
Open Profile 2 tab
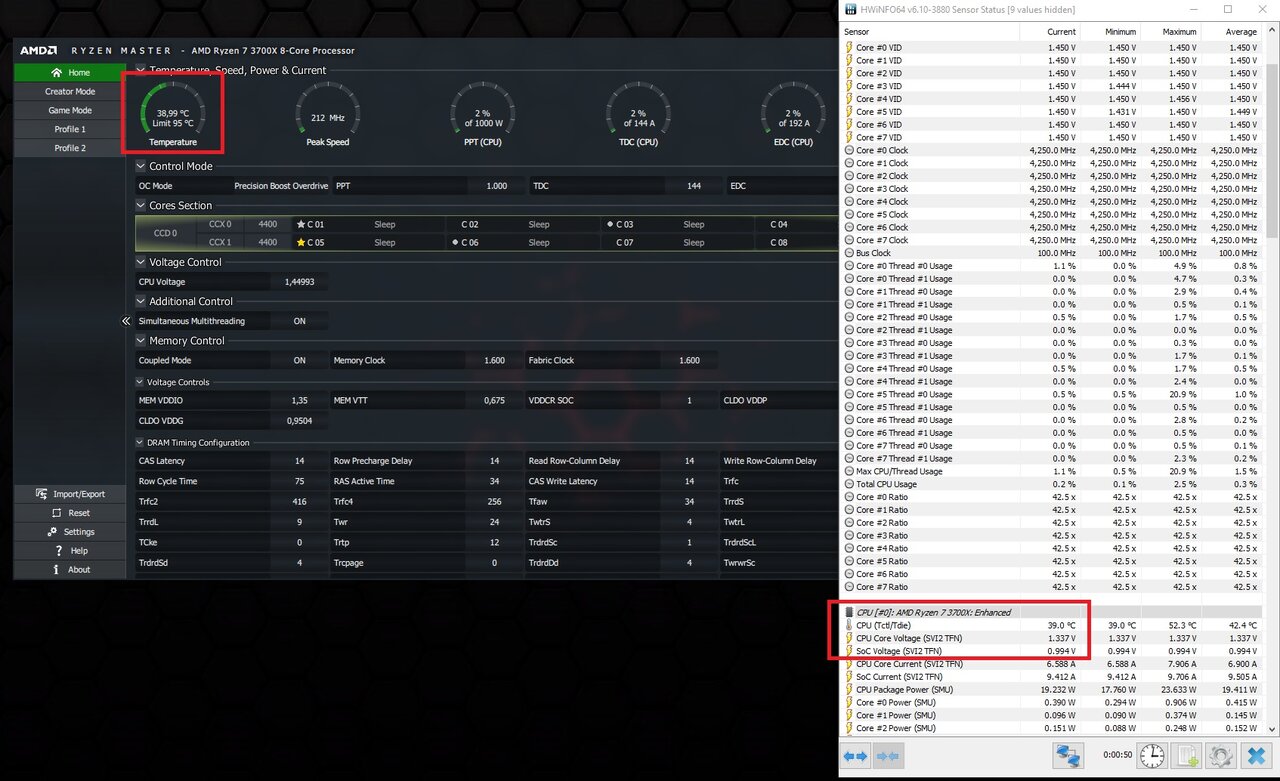coord(70,148)
